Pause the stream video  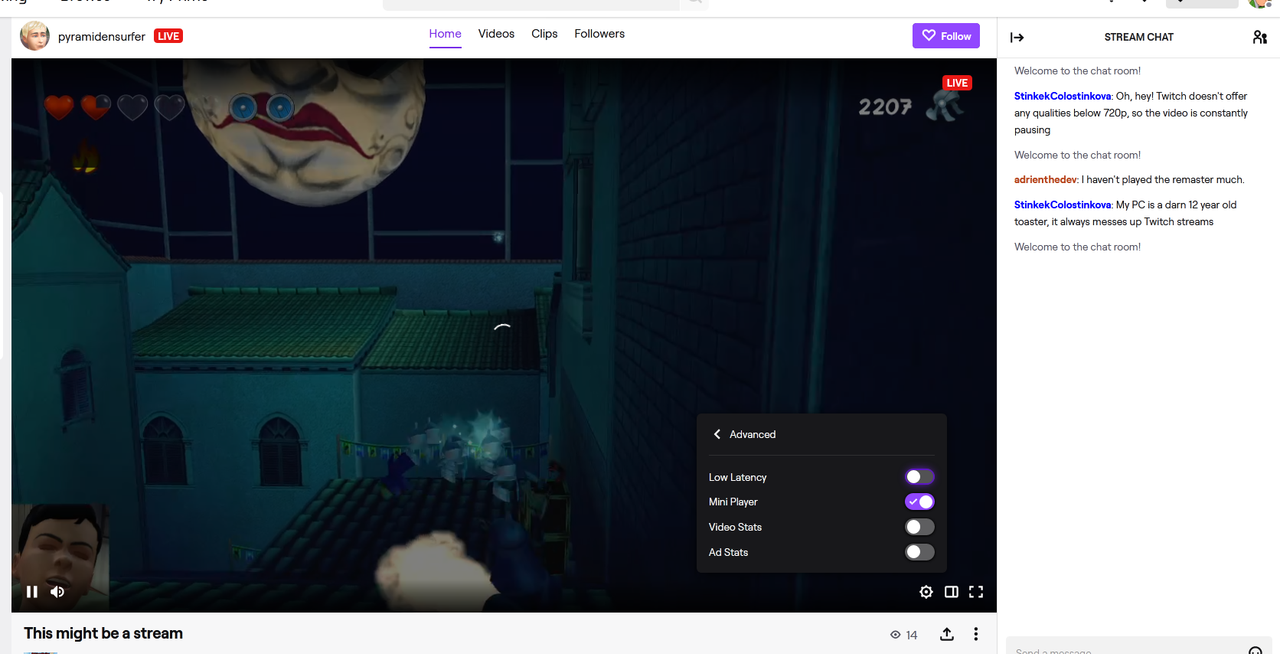32,592
